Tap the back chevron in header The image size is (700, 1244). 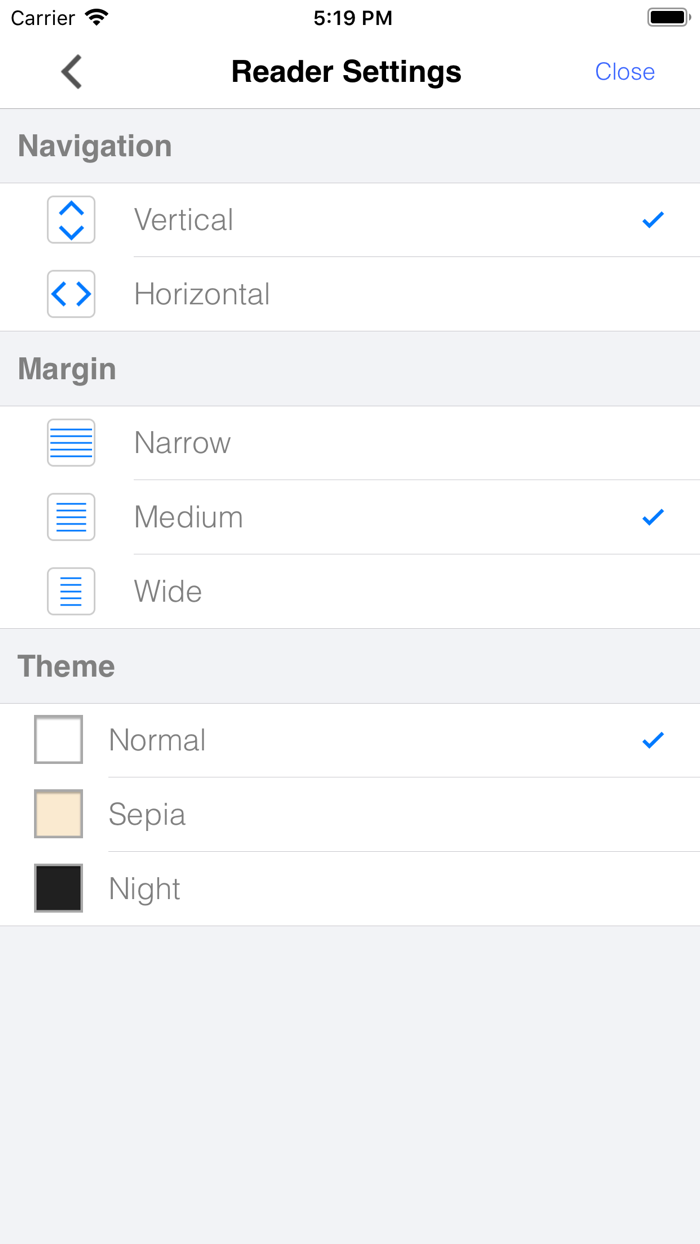[x=71, y=72]
